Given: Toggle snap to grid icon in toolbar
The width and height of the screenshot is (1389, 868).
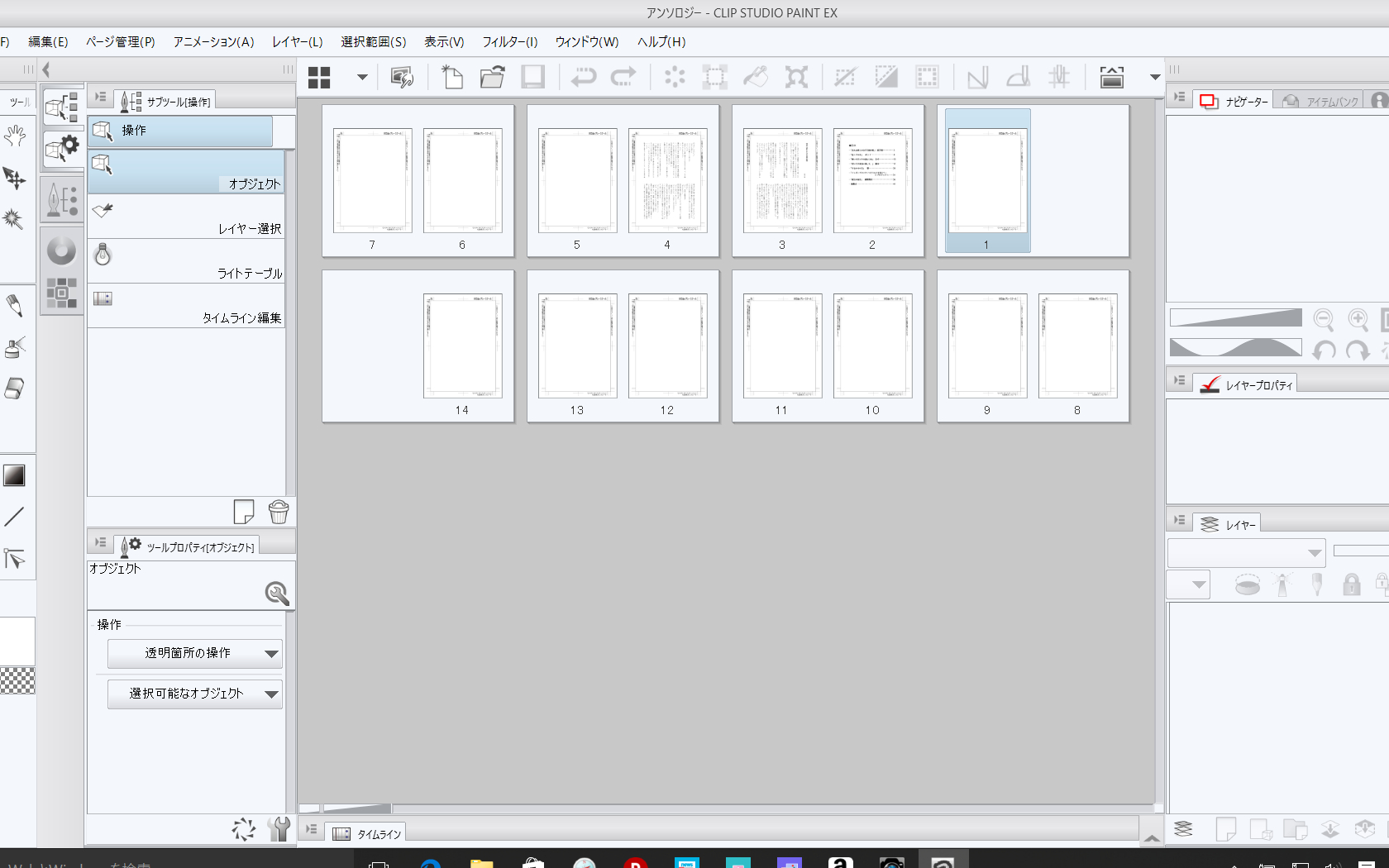Looking at the screenshot, I should (1059, 78).
